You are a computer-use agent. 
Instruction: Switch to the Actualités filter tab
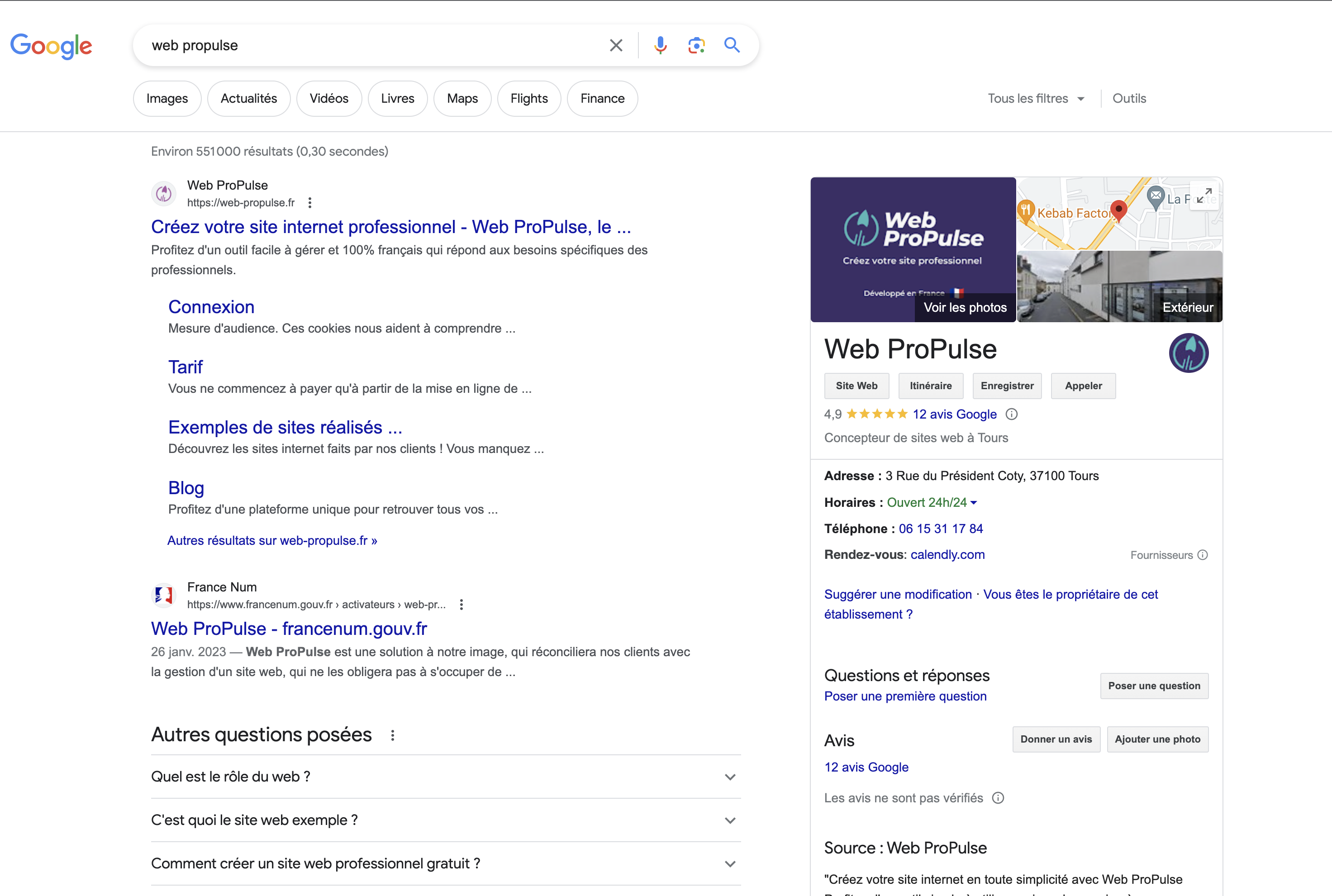pyautogui.click(x=248, y=98)
